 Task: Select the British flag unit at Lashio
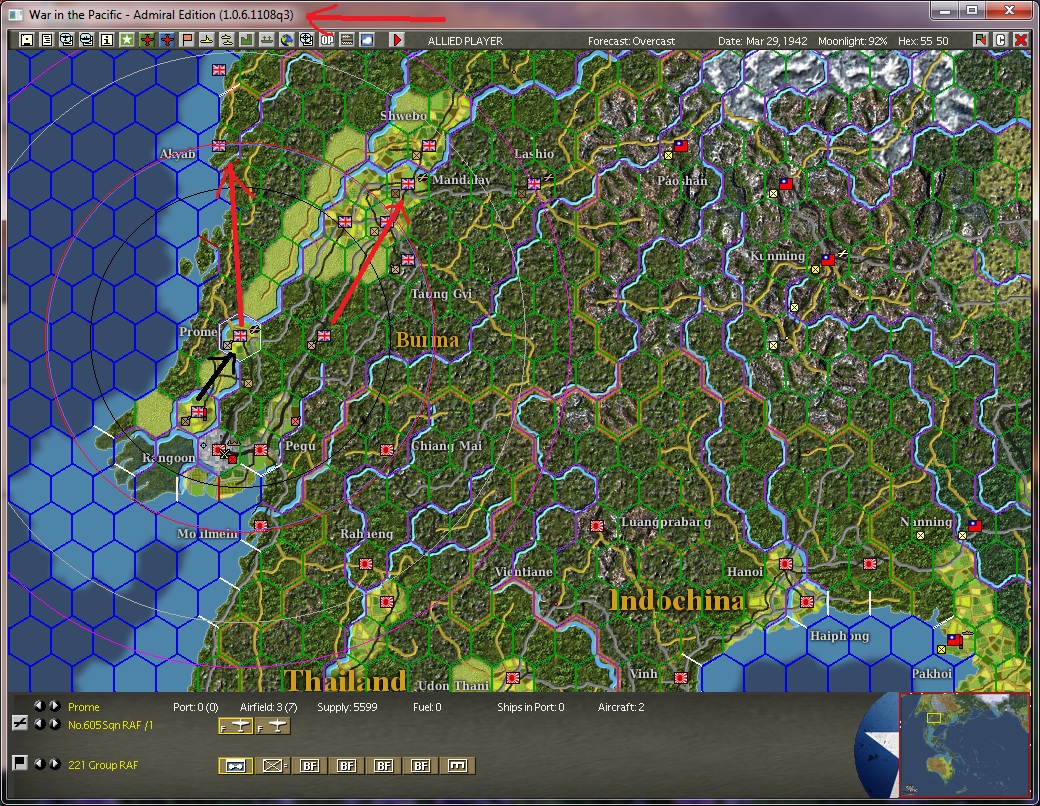click(534, 184)
